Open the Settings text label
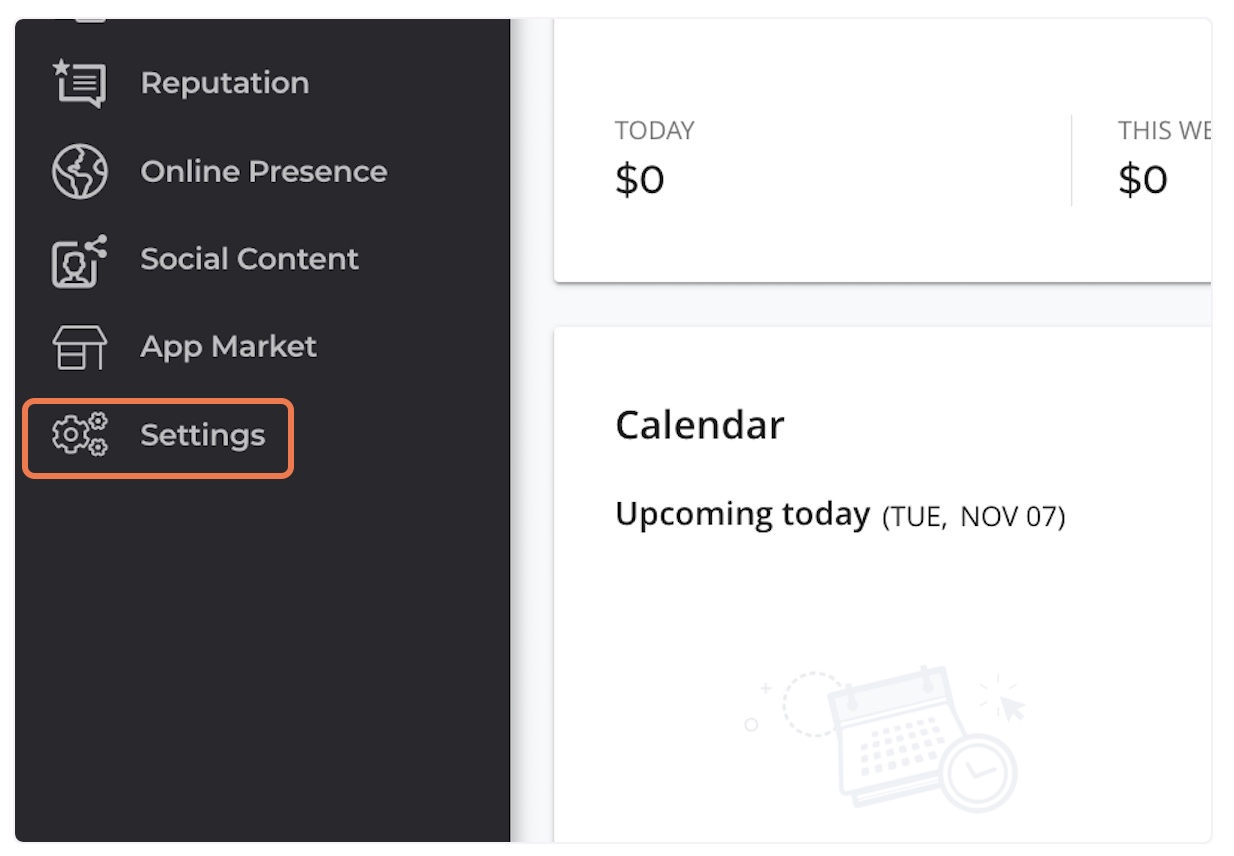Screen dimensions: 1234x856 tap(203, 436)
